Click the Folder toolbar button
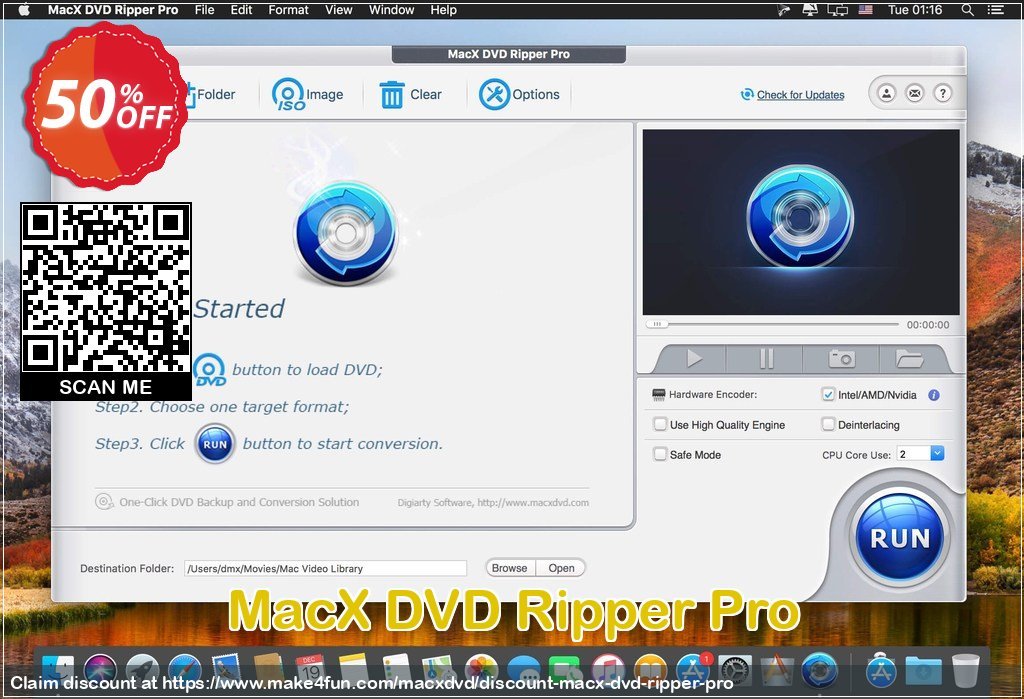This screenshot has height=699, width=1024. [210, 95]
